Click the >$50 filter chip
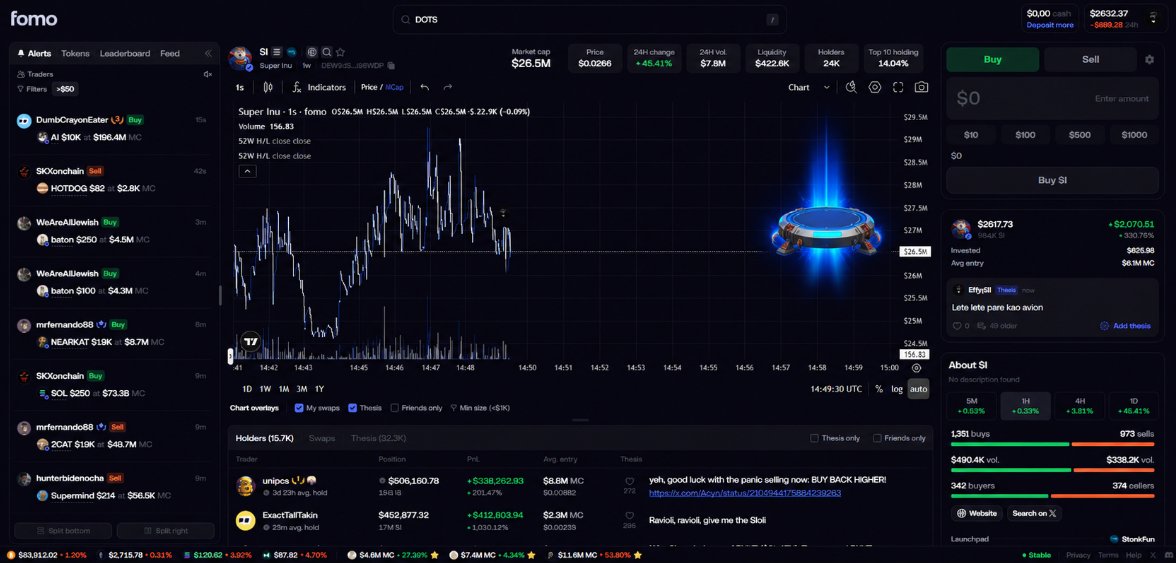 coord(65,88)
